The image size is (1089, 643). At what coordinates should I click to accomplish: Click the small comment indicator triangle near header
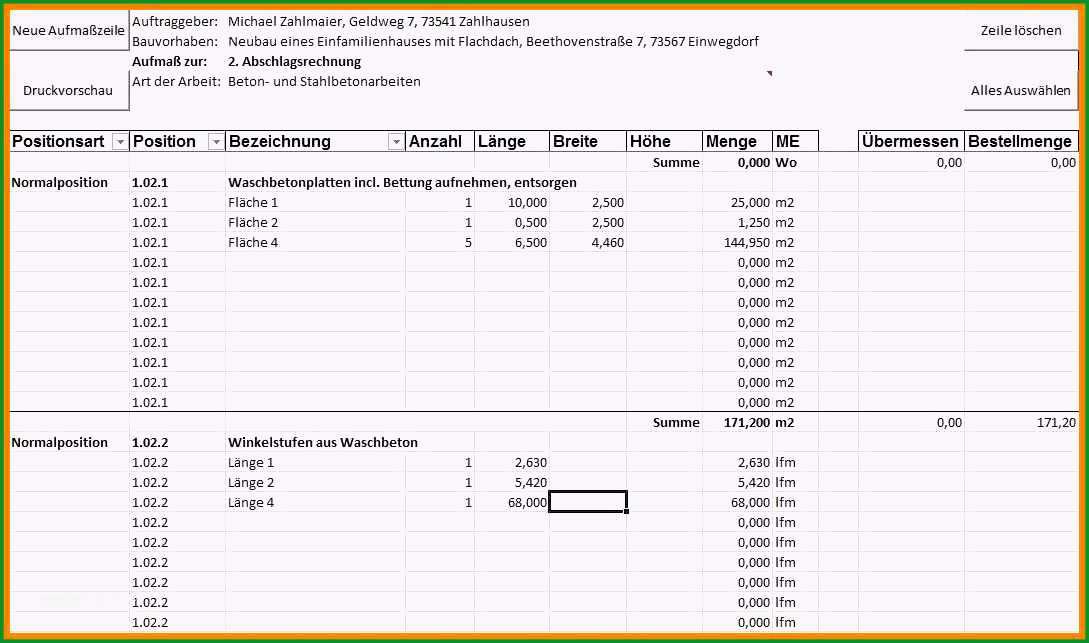pyautogui.click(x=770, y=73)
